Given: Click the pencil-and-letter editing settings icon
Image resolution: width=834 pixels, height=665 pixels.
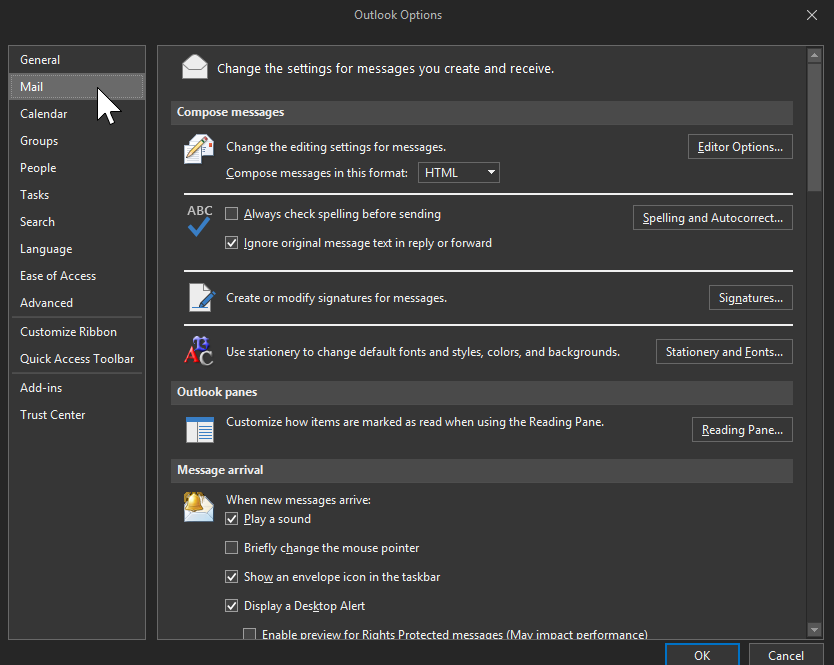Looking at the screenshot, I should pyautogui.click(x=199, y=149).
